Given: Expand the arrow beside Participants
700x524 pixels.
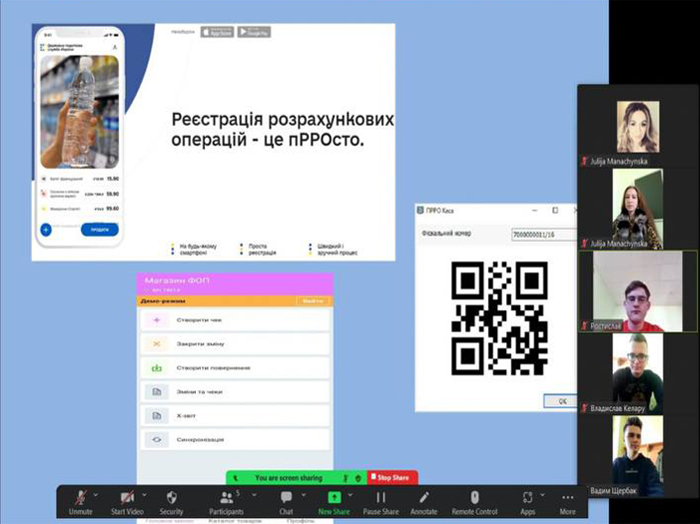Looking at the screenshot, I should 254,495.
